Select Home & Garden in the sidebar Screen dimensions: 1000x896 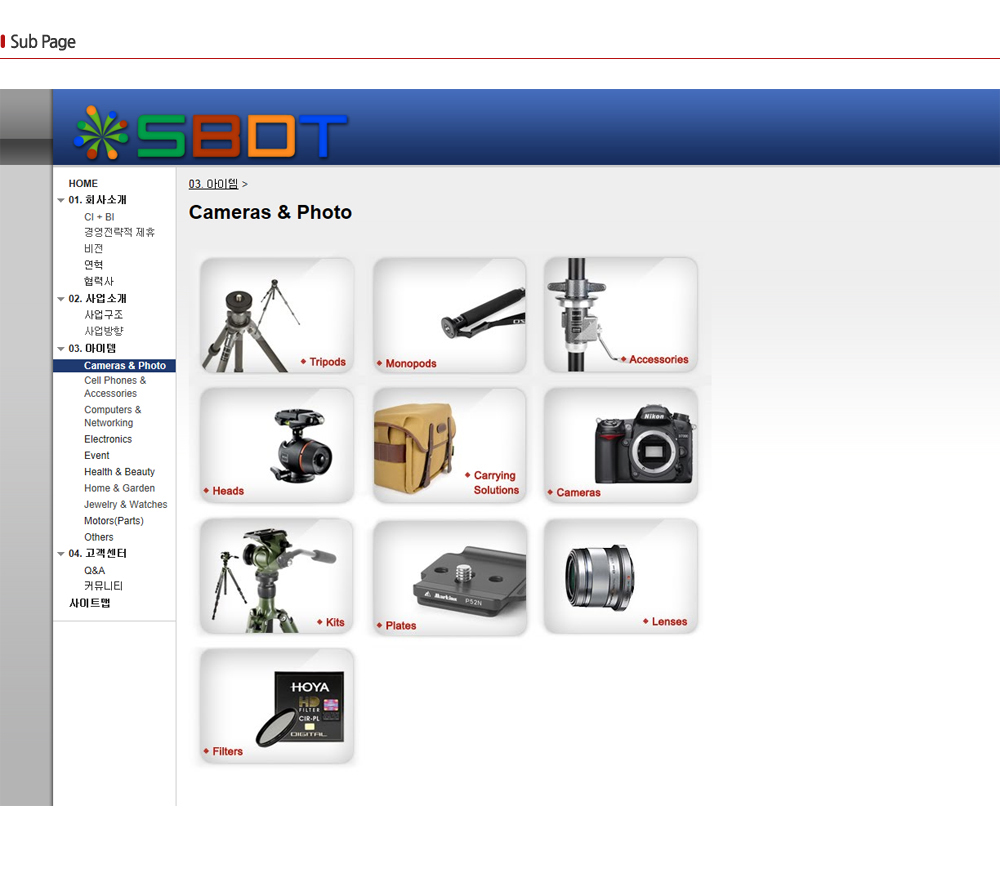119,488
